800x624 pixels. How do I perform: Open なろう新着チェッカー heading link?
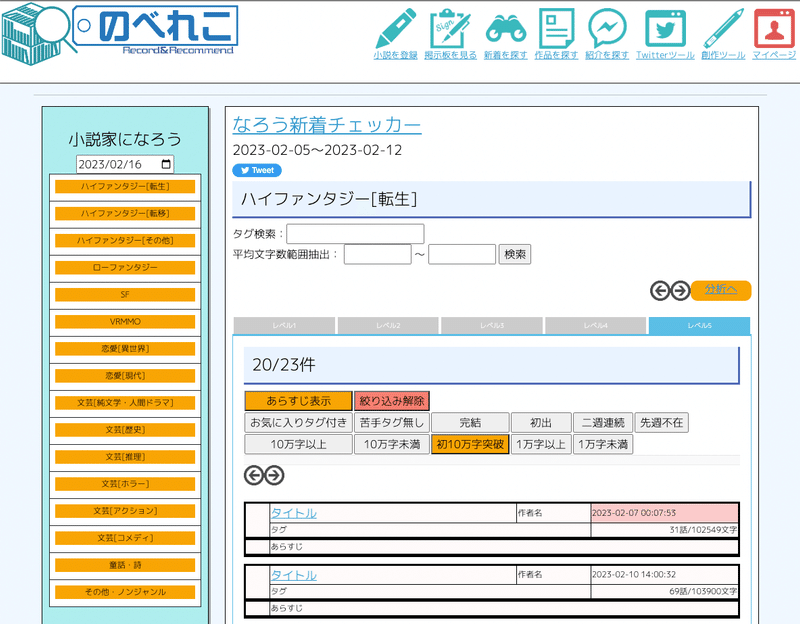tap(327, 125)
